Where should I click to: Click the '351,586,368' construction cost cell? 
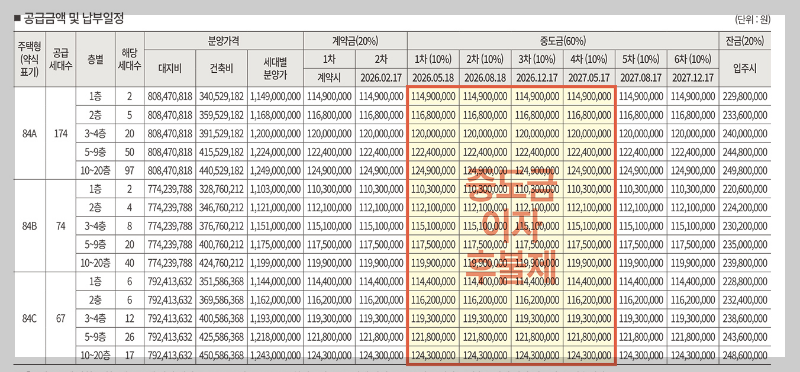[x=221, y=282]
